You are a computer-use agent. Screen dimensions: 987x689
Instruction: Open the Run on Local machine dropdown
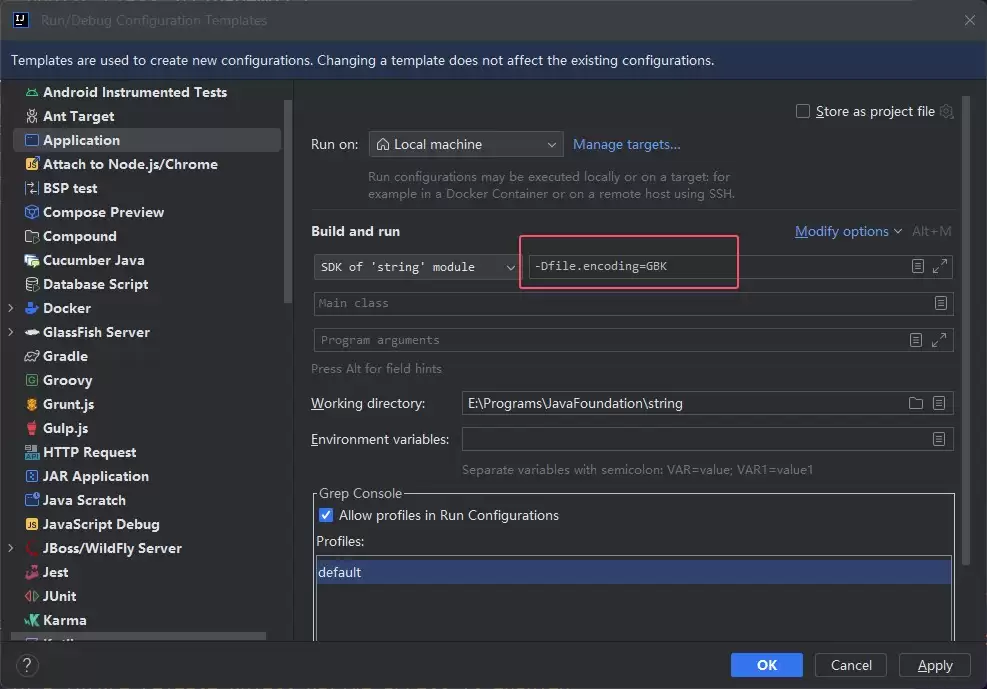466,145
